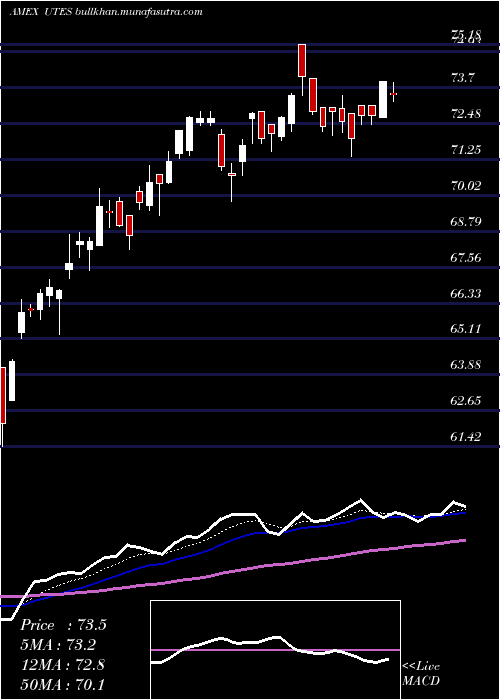Click the 'AMEX UTES bullkhan.munafasutra.com' chart title
The width and height of the screenshot is (500, 700).
tap(106, 12)
